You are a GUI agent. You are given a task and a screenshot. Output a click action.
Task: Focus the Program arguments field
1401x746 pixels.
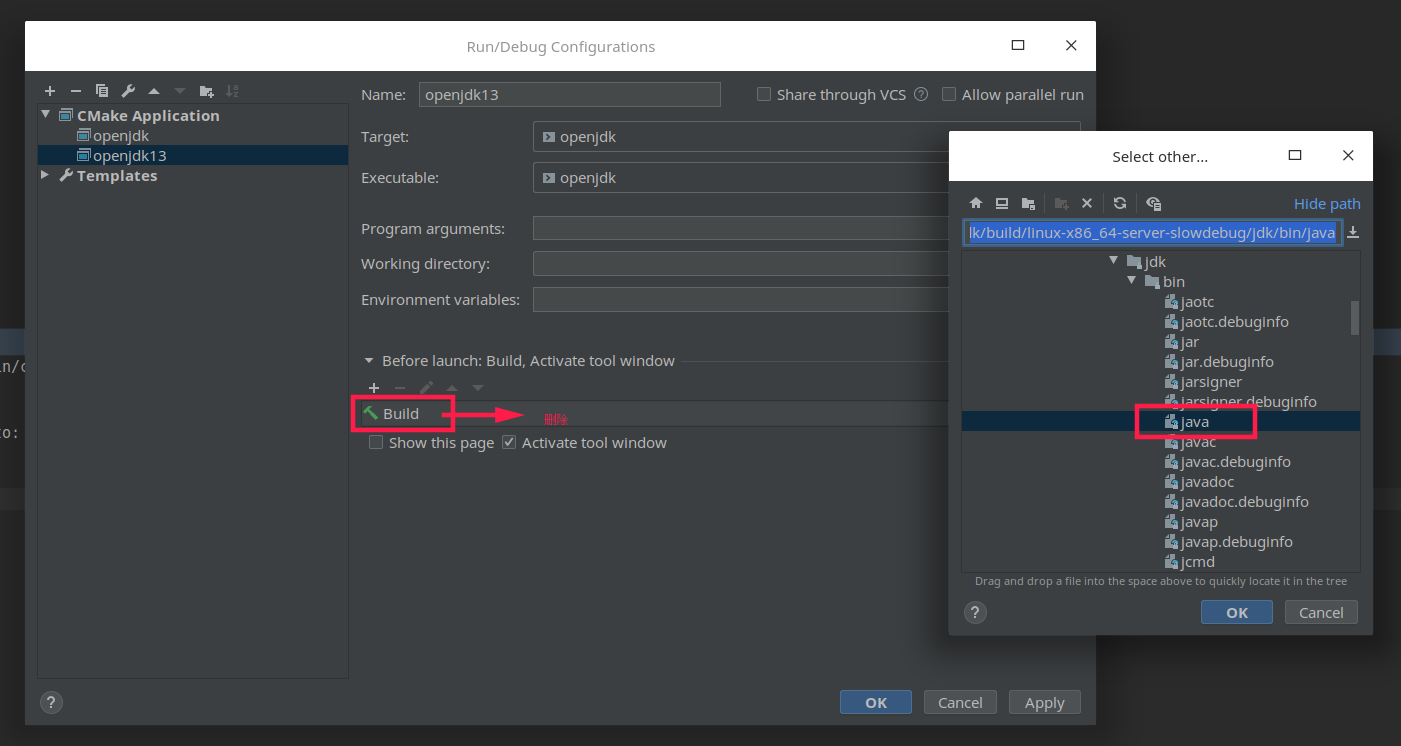tap(740, 228)
